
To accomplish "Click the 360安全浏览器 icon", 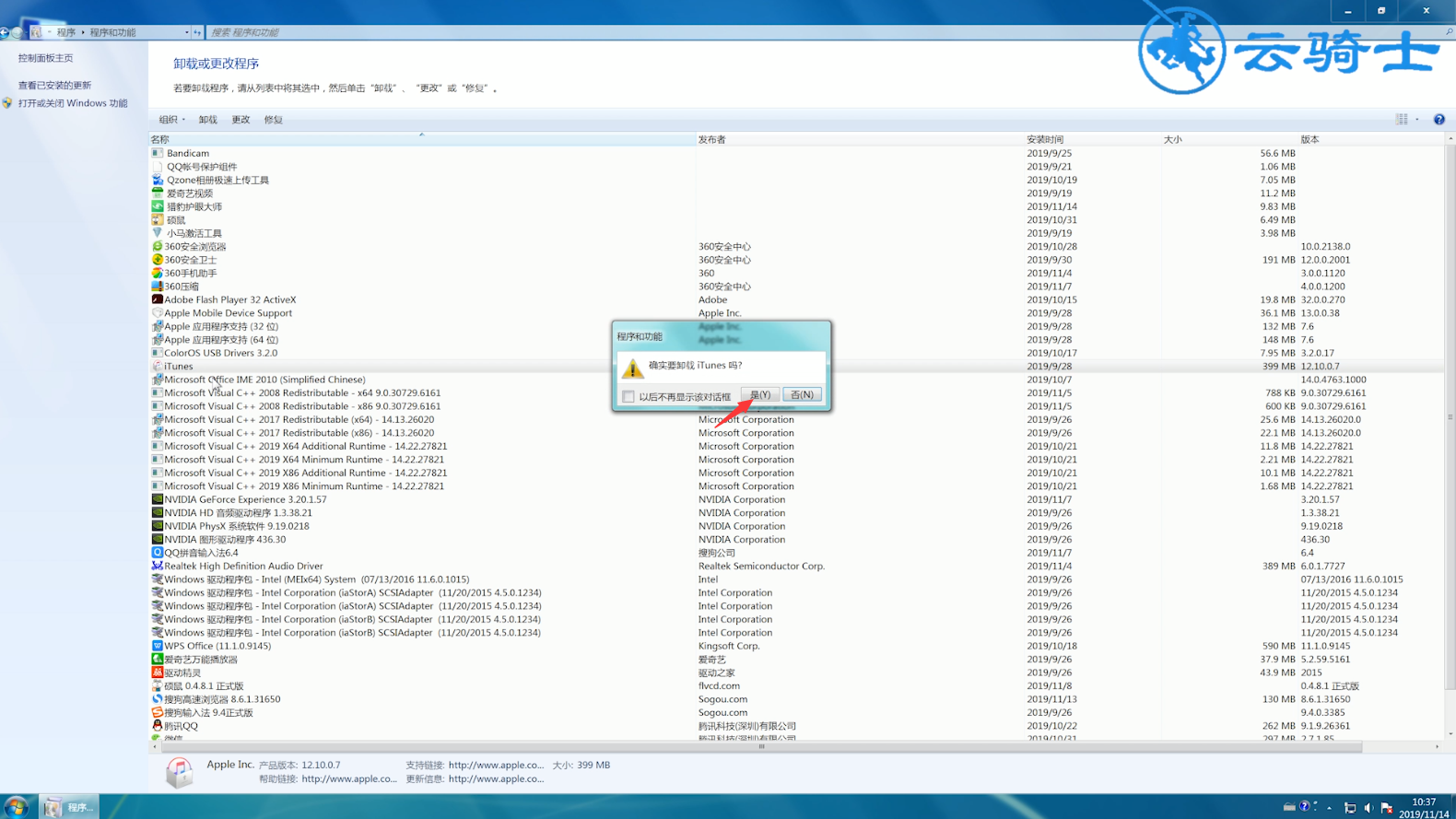I will [x=158, y=247].
